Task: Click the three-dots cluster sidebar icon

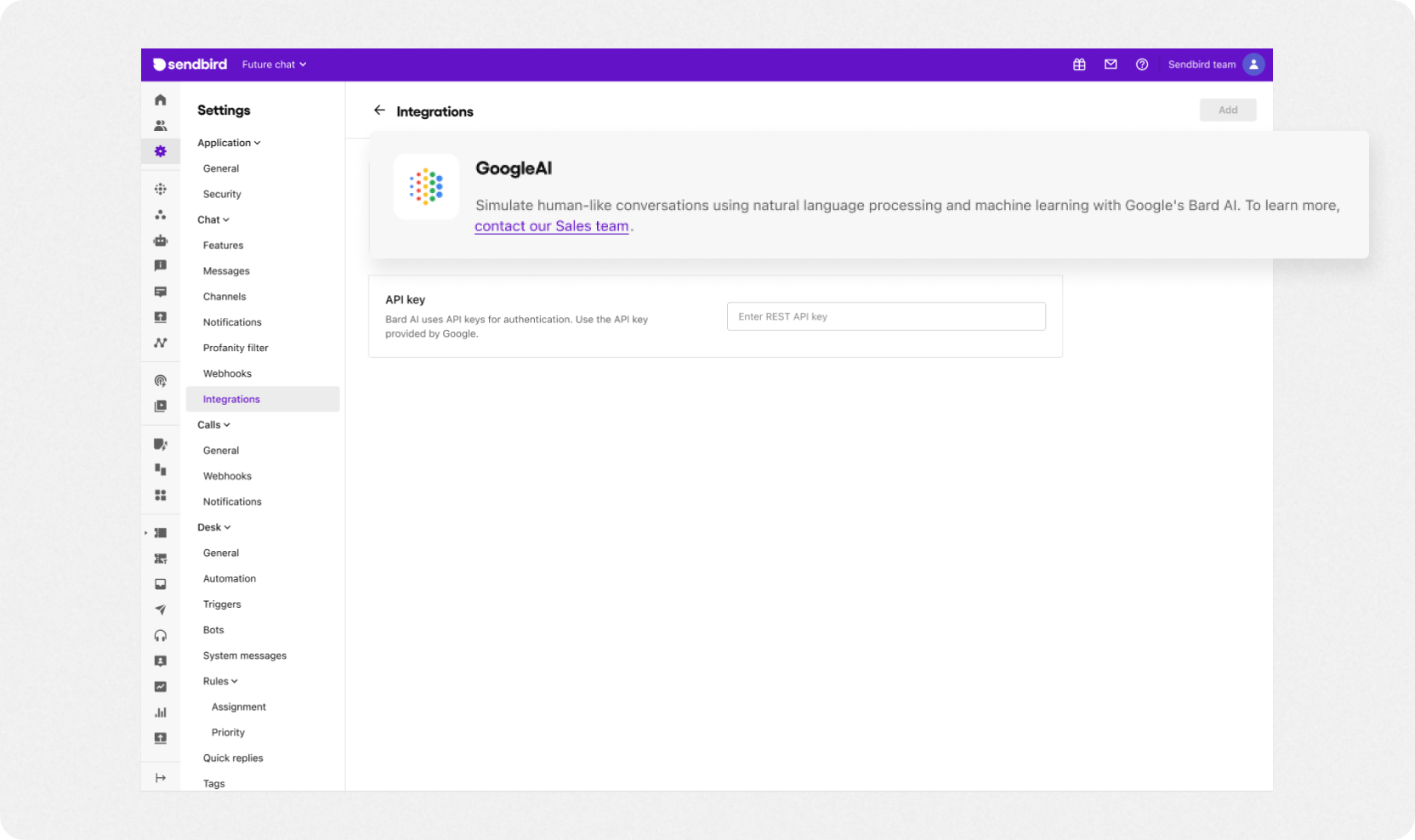Action: [160, 215]
